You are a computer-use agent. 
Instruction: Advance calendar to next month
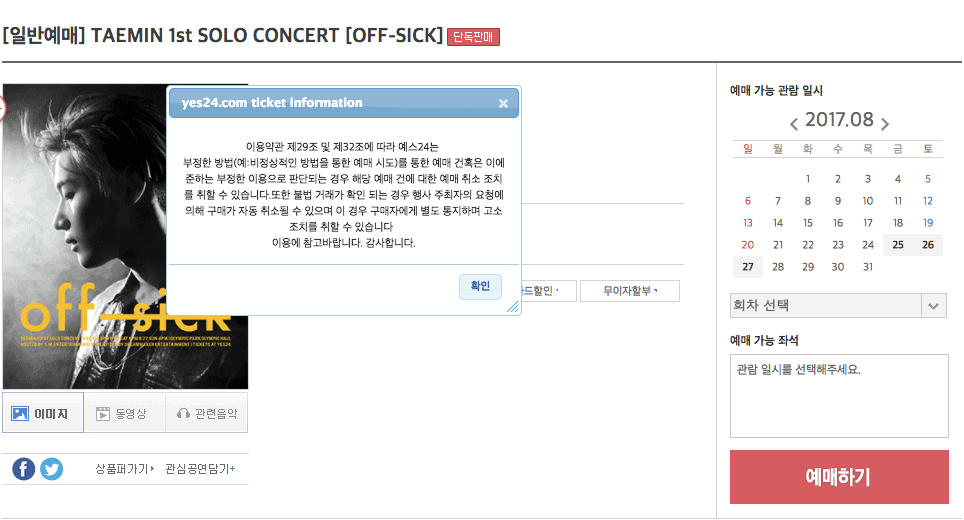click(885, 123)
